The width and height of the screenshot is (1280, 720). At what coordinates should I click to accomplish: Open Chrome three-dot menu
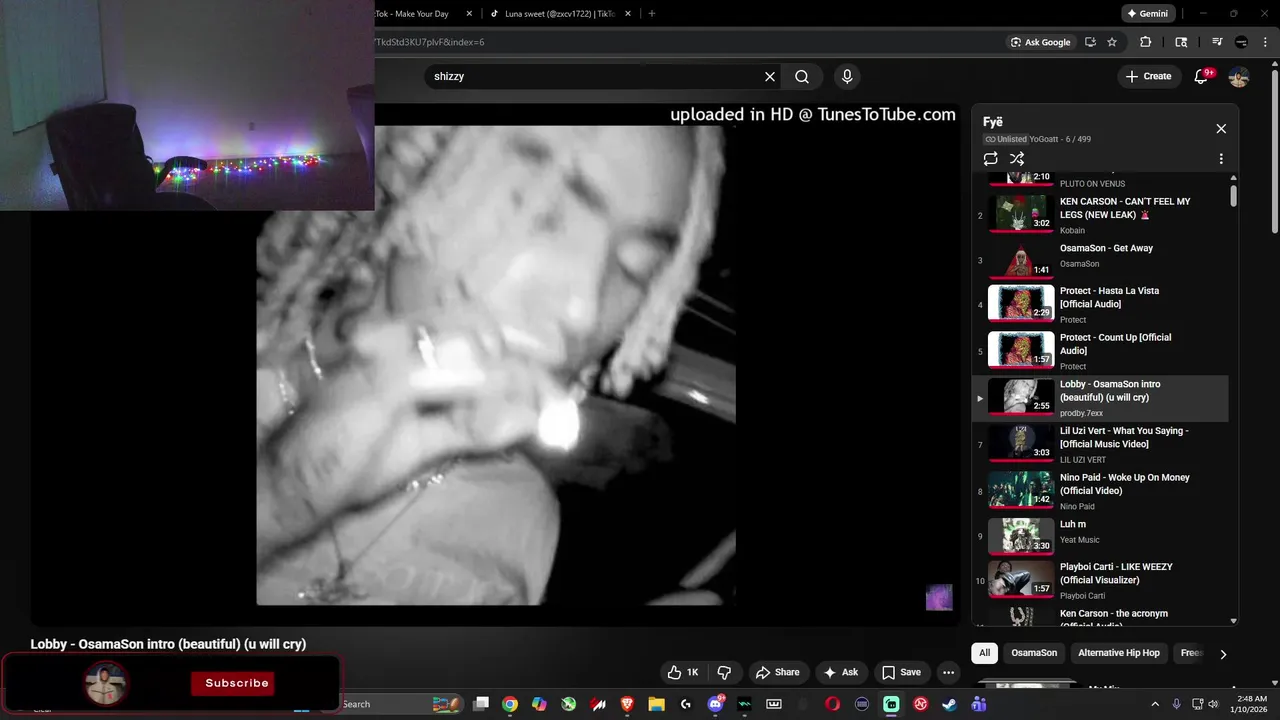tap(1266, 42)
